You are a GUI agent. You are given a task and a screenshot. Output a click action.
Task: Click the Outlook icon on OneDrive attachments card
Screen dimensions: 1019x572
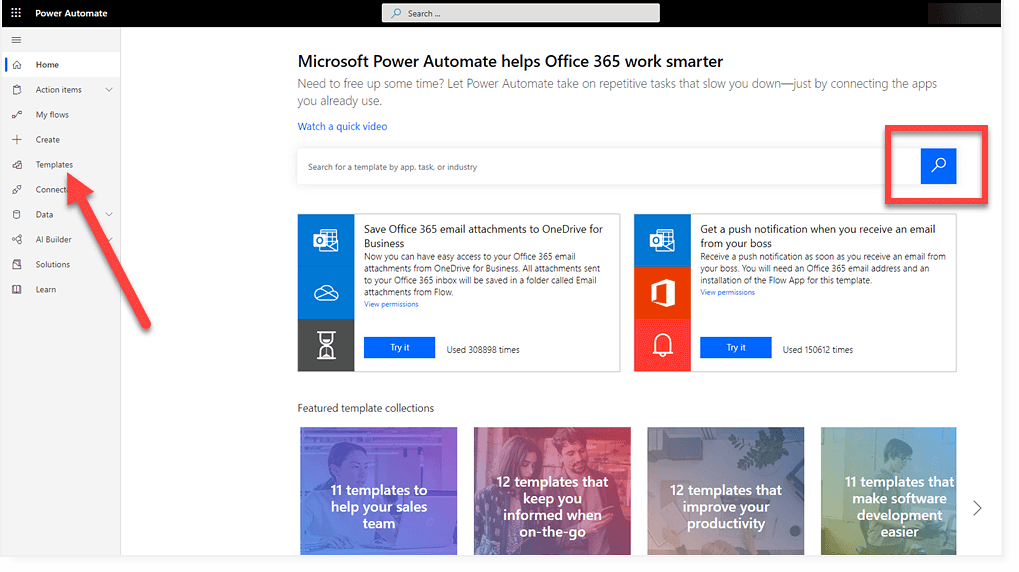coord(326,240)
